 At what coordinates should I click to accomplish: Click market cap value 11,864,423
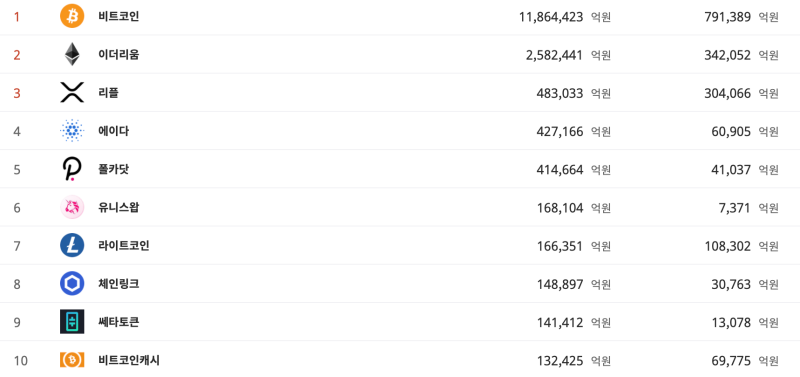[551, 17]
